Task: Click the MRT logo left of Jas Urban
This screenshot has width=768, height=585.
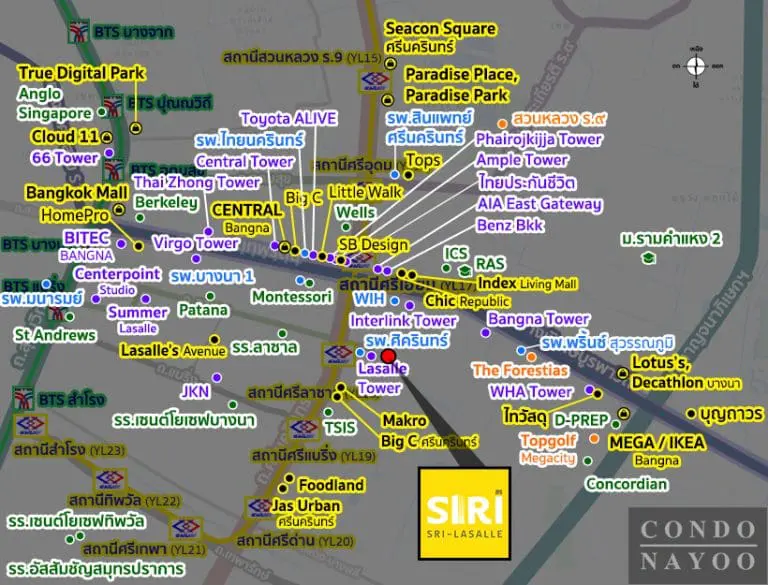Action: point(258,508)
